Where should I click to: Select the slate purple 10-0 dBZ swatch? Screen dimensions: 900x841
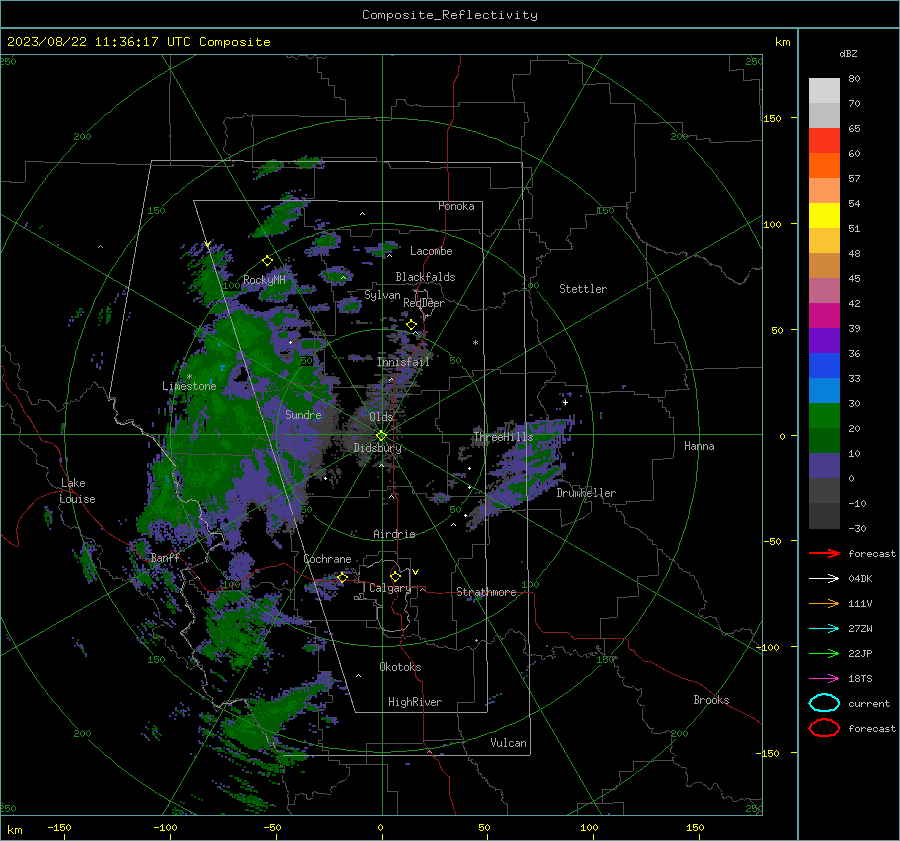[x=824, y=466]
